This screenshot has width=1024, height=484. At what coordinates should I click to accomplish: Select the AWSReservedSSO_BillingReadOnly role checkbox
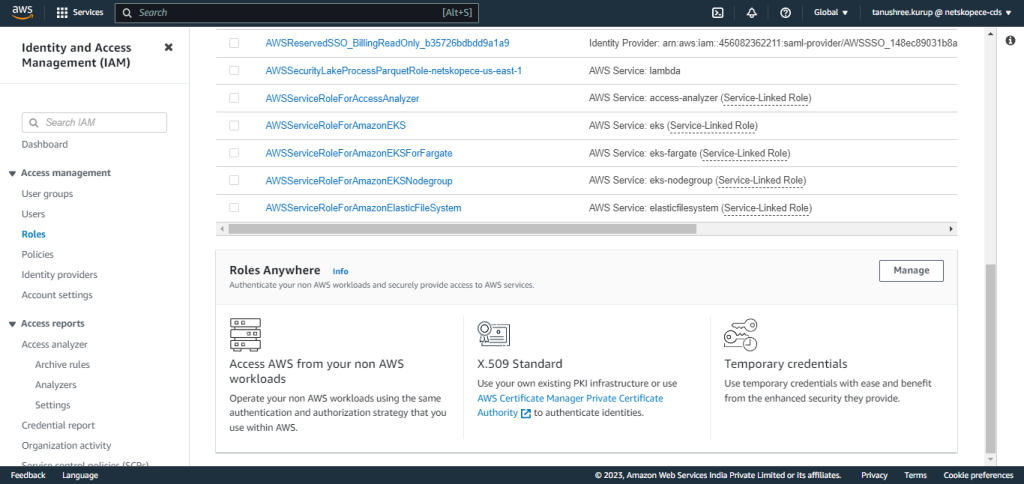pyautogui.click(x=234, y=43)
